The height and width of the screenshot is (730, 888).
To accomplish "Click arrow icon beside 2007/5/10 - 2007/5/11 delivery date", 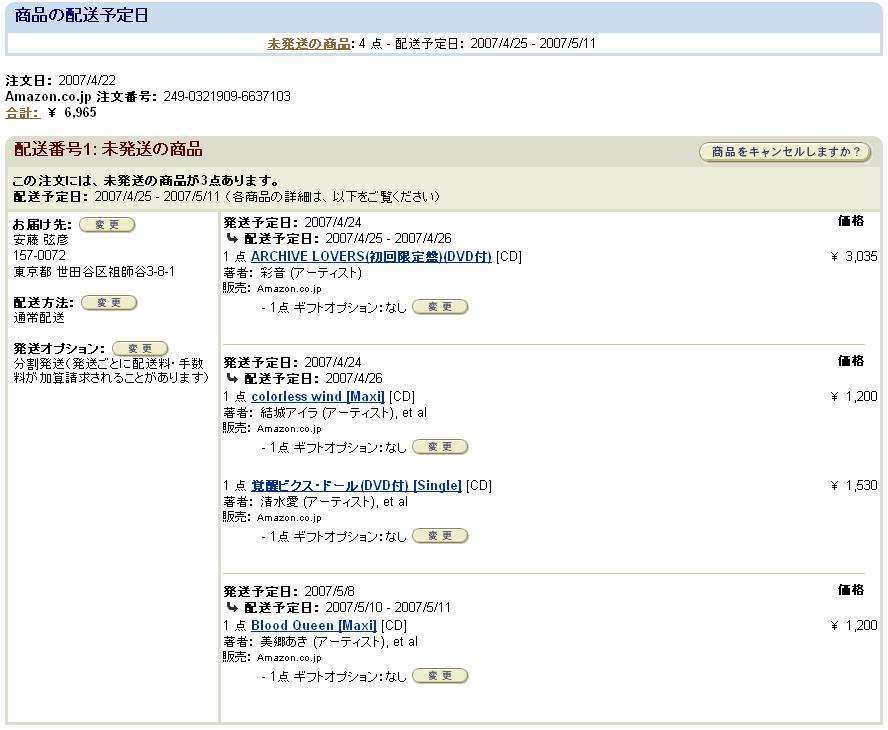I will click(x=232, y=607).
